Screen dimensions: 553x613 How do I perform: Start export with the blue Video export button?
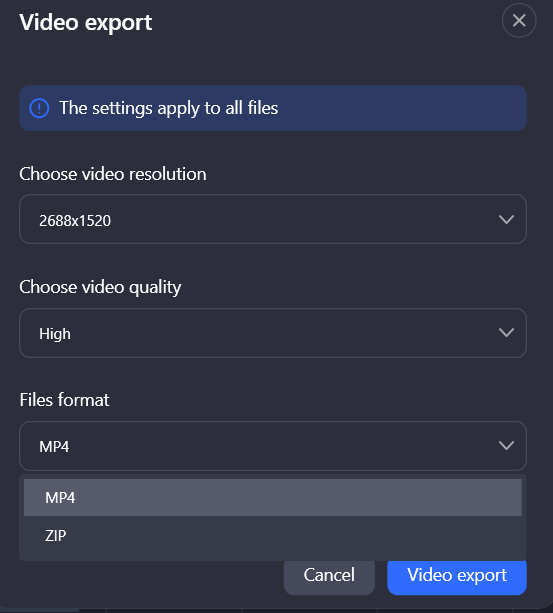click(457, 575)
